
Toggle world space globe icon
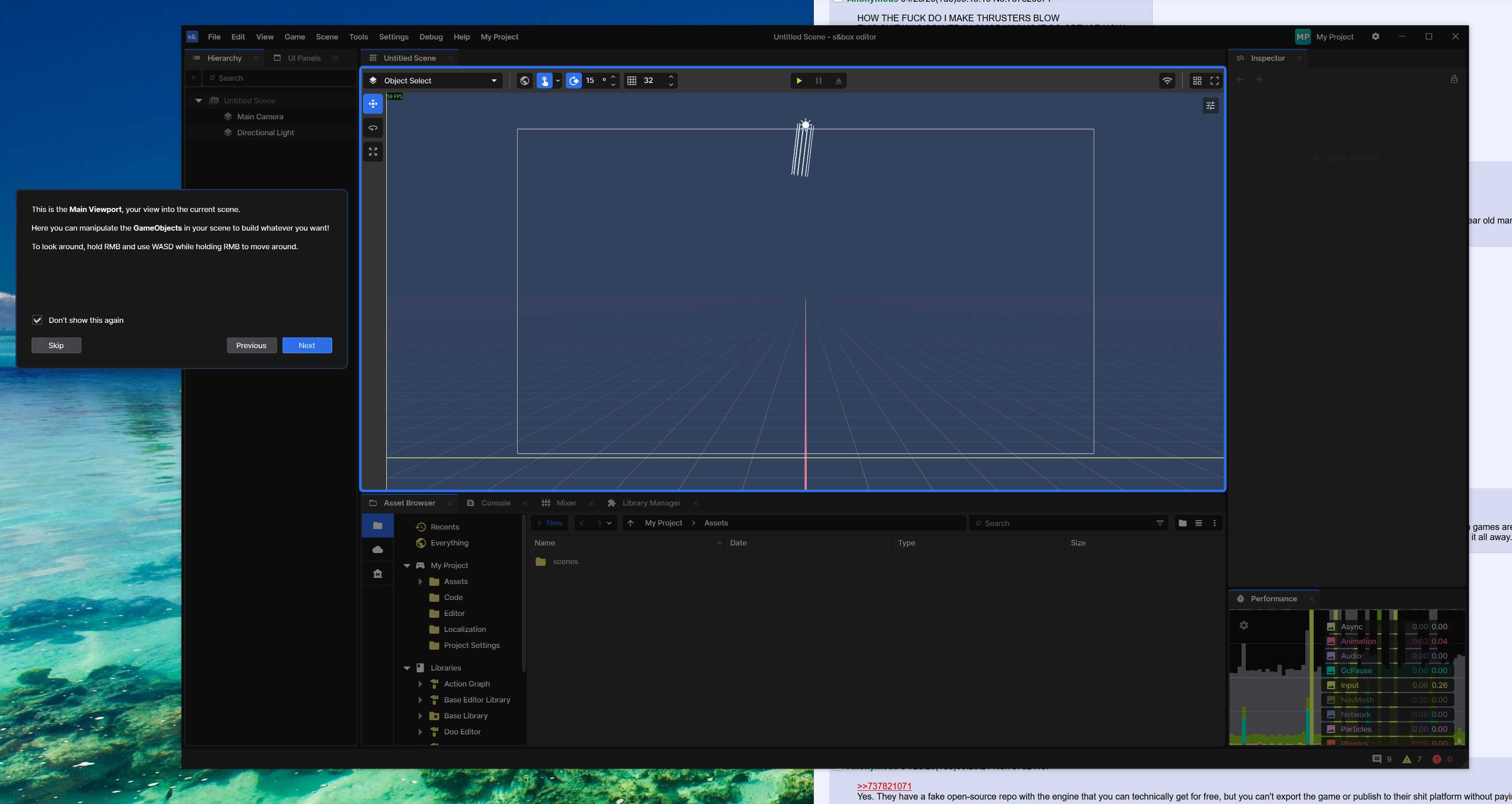(525, 81)
